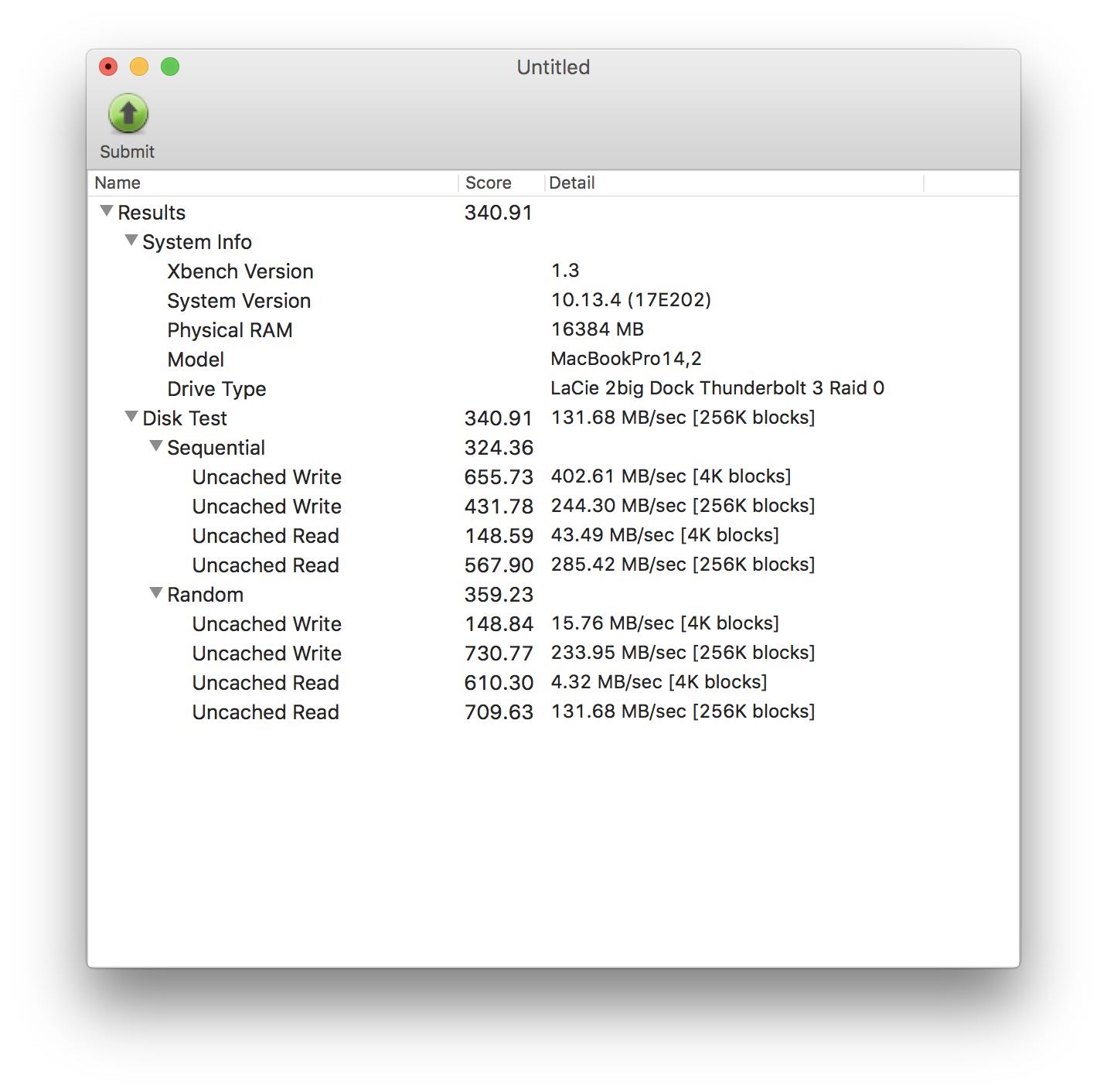Collapse the Random results group
The width and height of the screenshot is (1107, 1092).
click(156, 593)
